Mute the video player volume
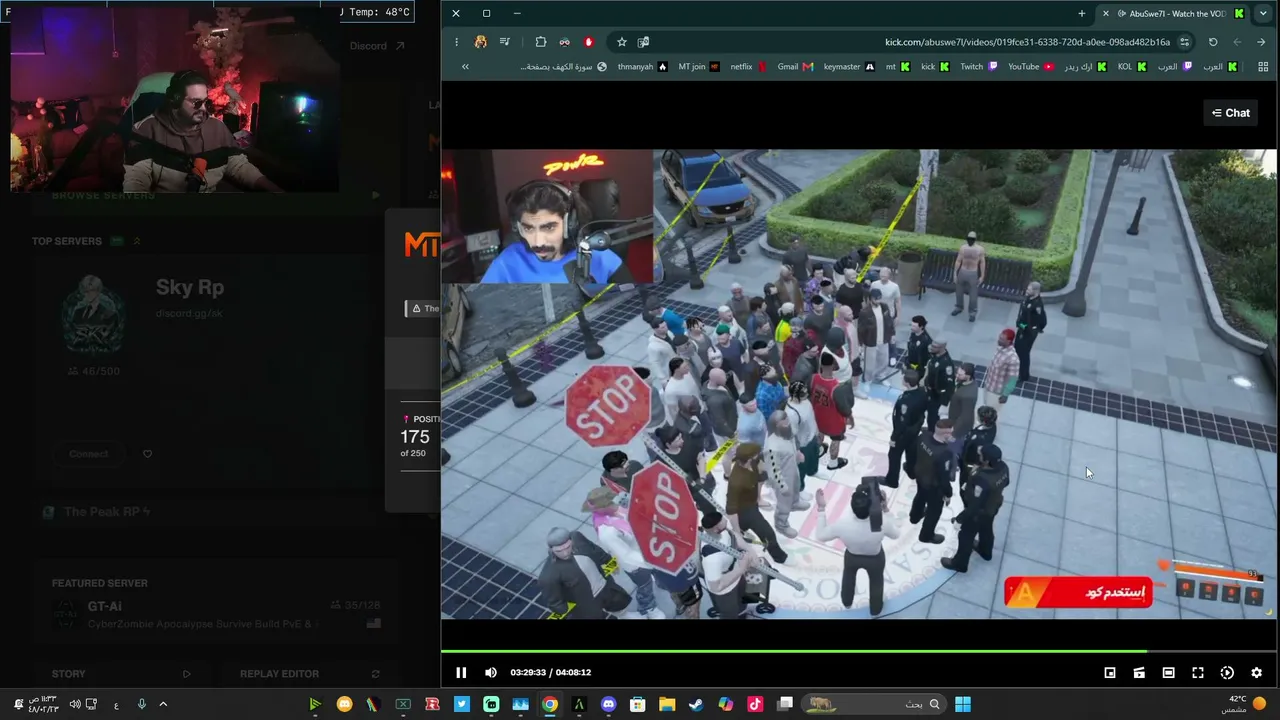This screenshot has height=720, width=1280. coord(491,673)
